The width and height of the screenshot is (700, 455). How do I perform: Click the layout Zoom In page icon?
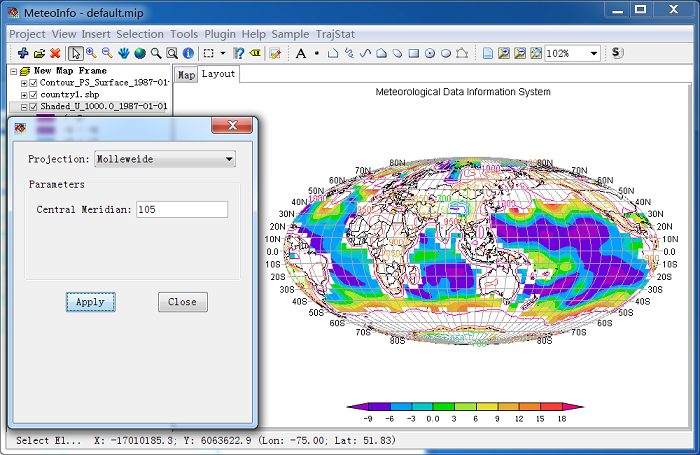(x=504, y=53)
